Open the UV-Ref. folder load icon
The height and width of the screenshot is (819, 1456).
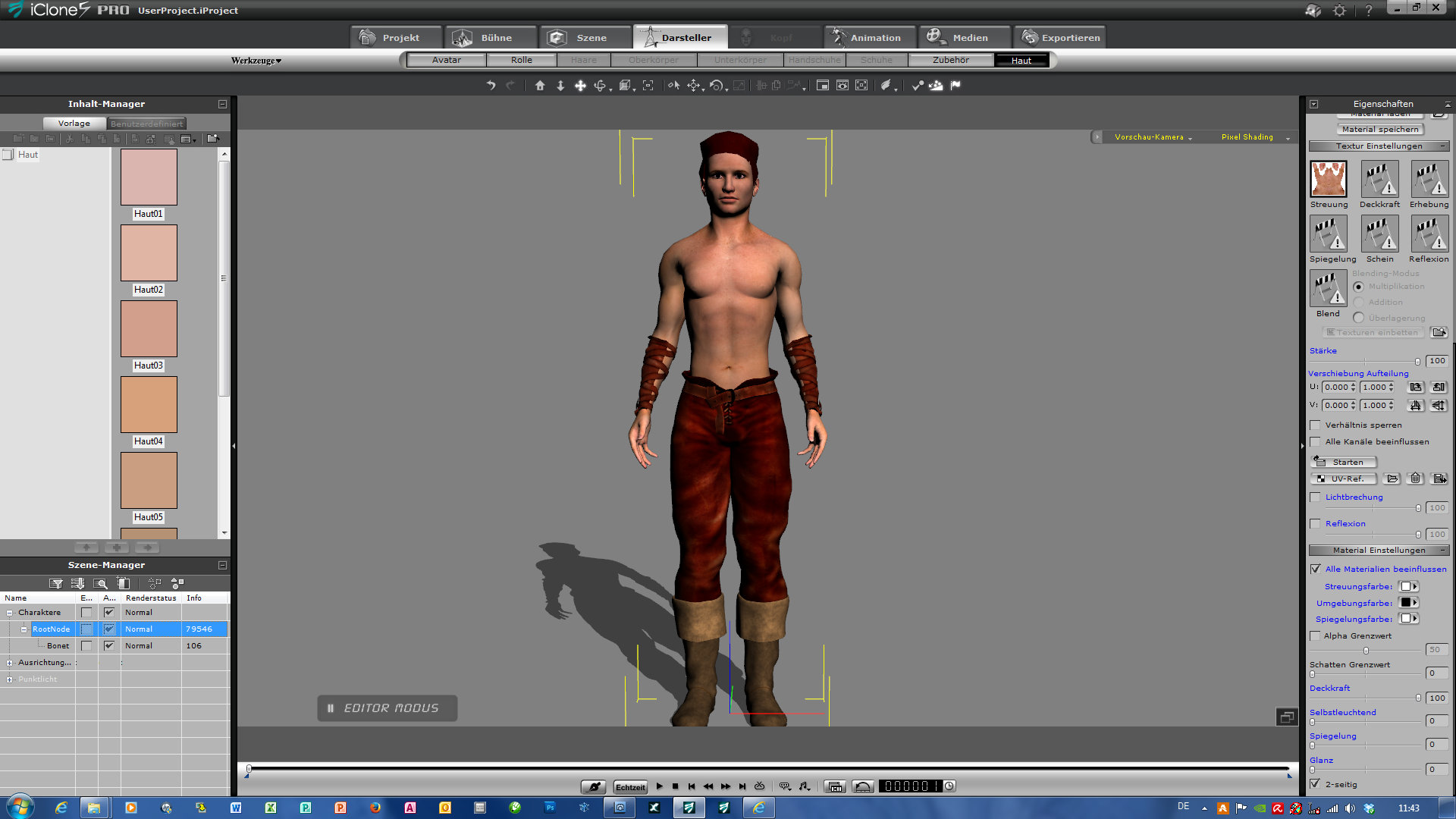(1392, 479)
